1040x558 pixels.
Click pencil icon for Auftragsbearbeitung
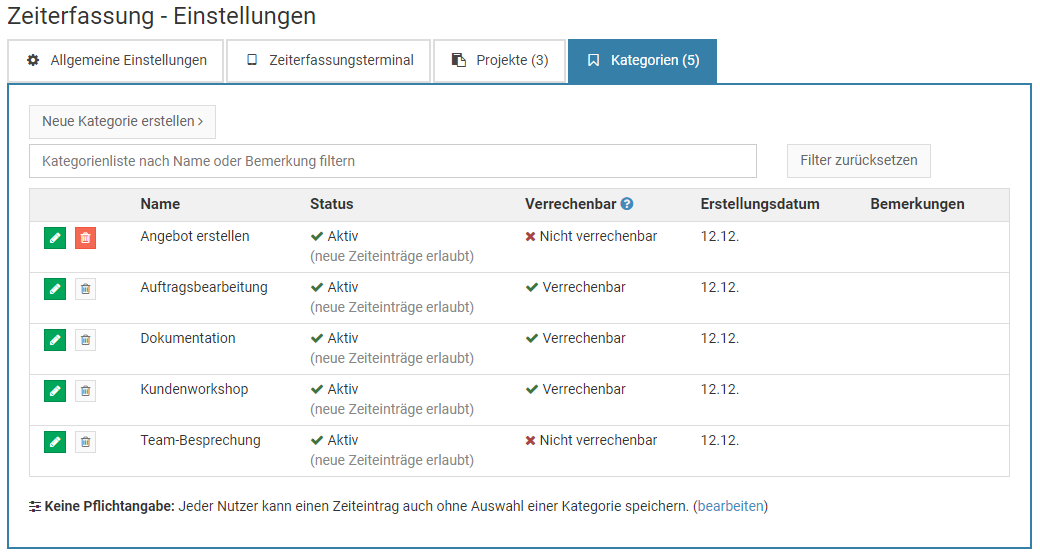coord(55,289)
